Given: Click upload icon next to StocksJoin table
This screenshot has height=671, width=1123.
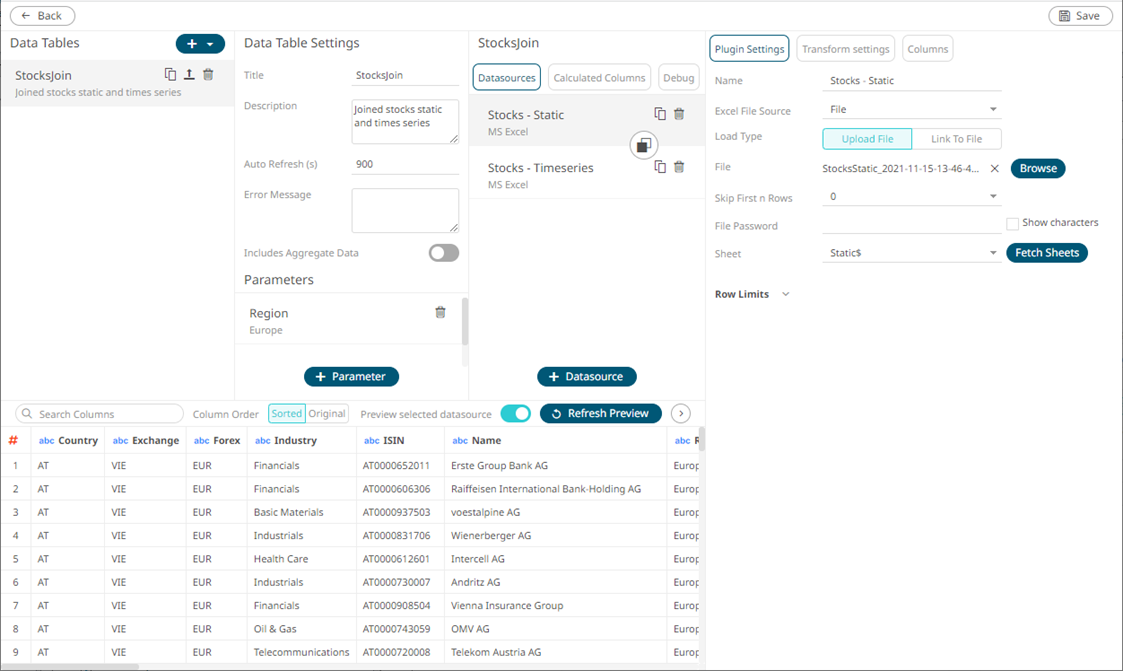Looking at the screenshot, I should point(189,75).
